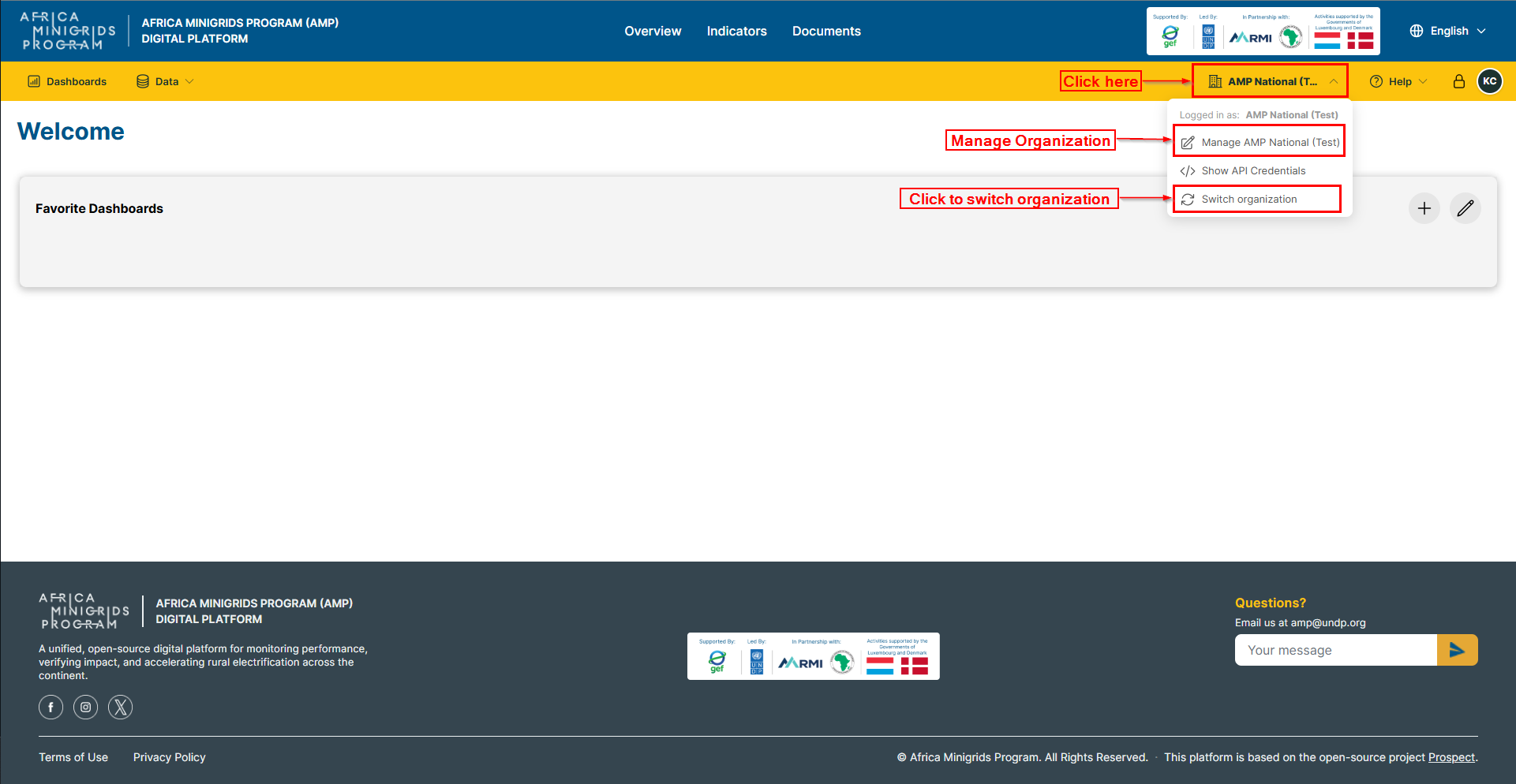This screenshot has height=784, width=1516.
Task: Open the Terms of Use link
Action: [73, 757]
